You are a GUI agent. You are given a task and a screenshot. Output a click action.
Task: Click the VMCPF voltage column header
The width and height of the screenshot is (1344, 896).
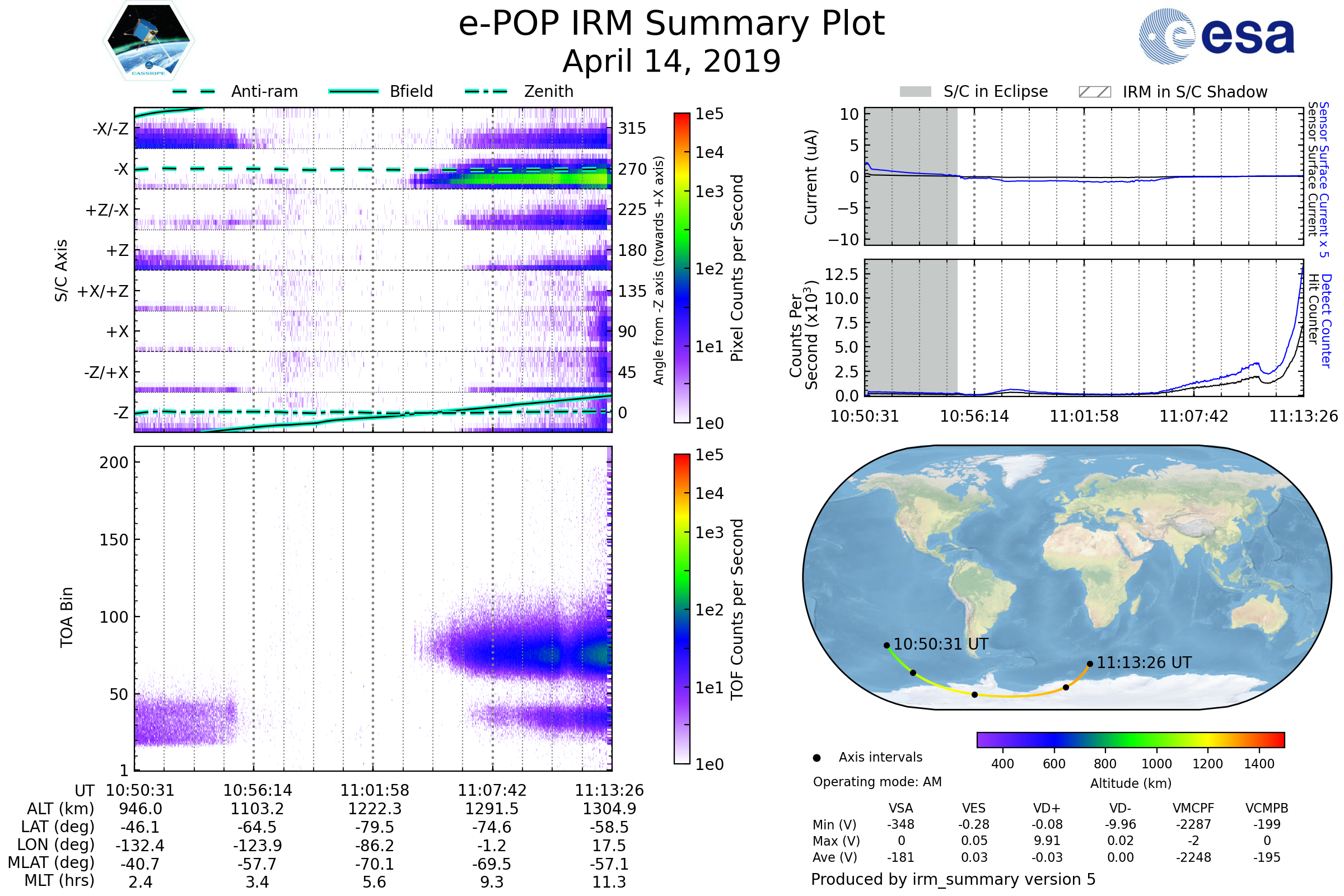[x=1193, y=808]
